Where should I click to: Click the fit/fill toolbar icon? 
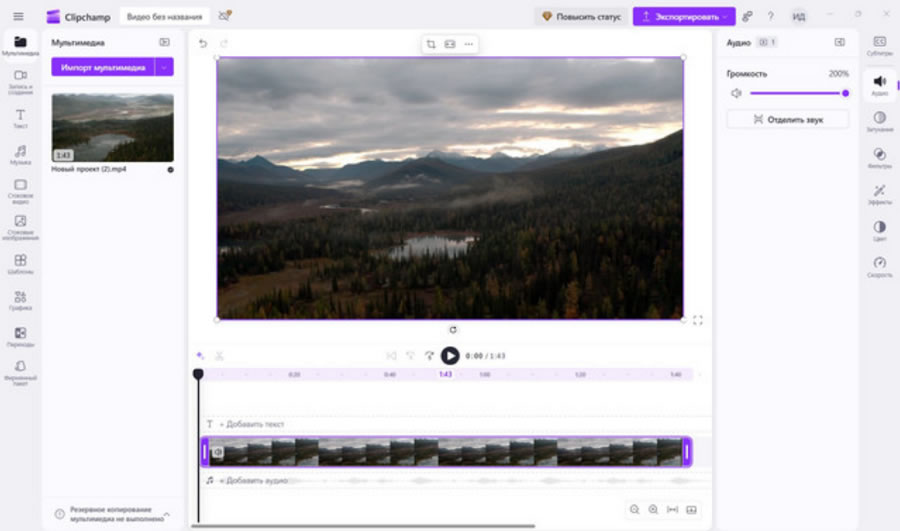coord(450,44)
